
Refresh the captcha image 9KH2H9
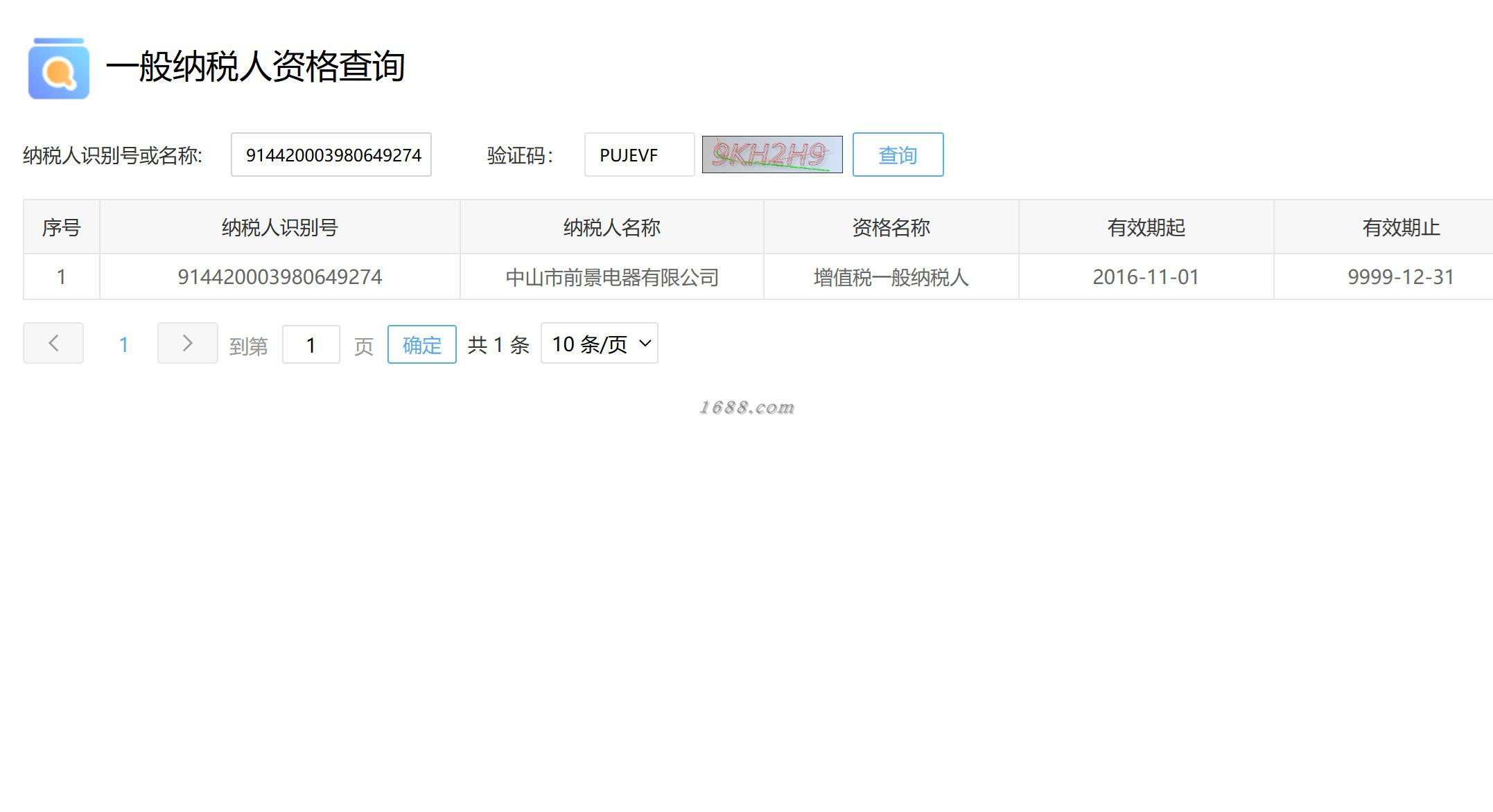772,155
